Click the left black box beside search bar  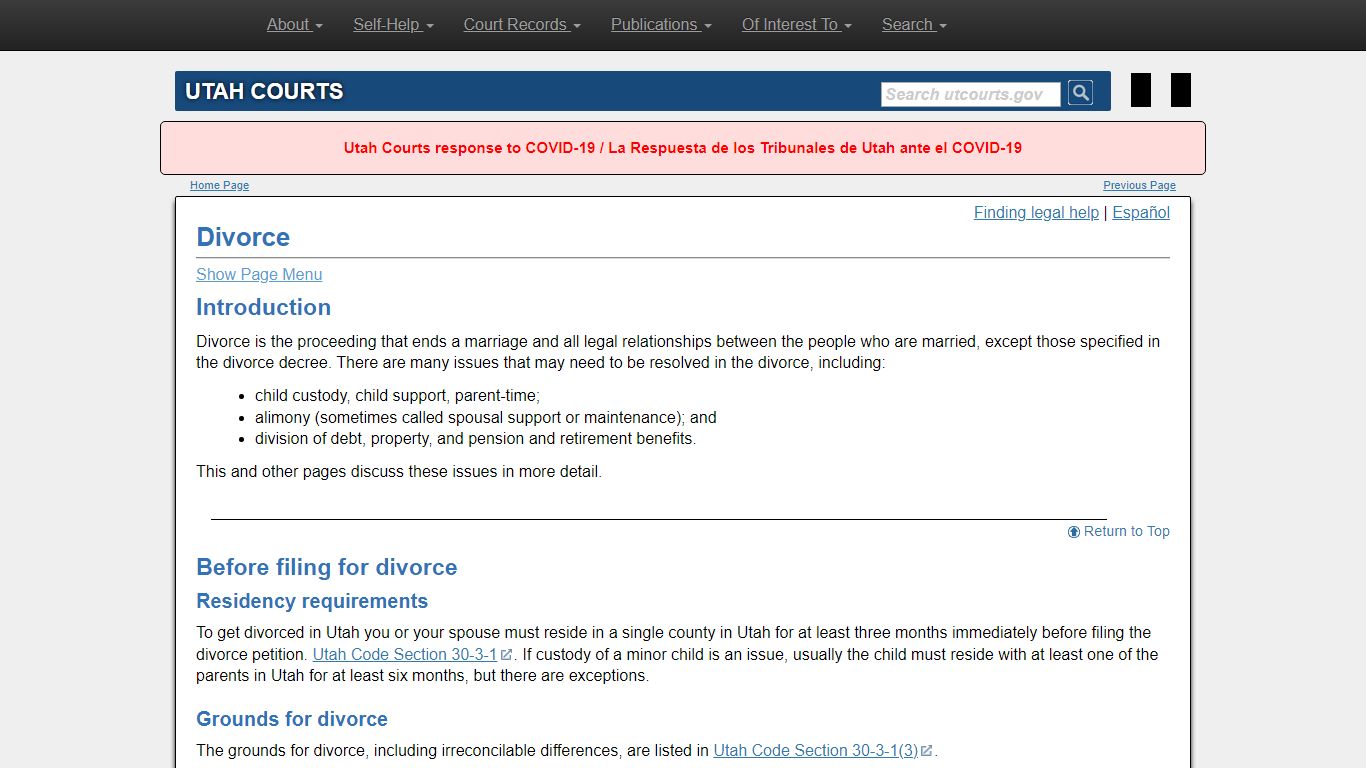coord(1141,90)
